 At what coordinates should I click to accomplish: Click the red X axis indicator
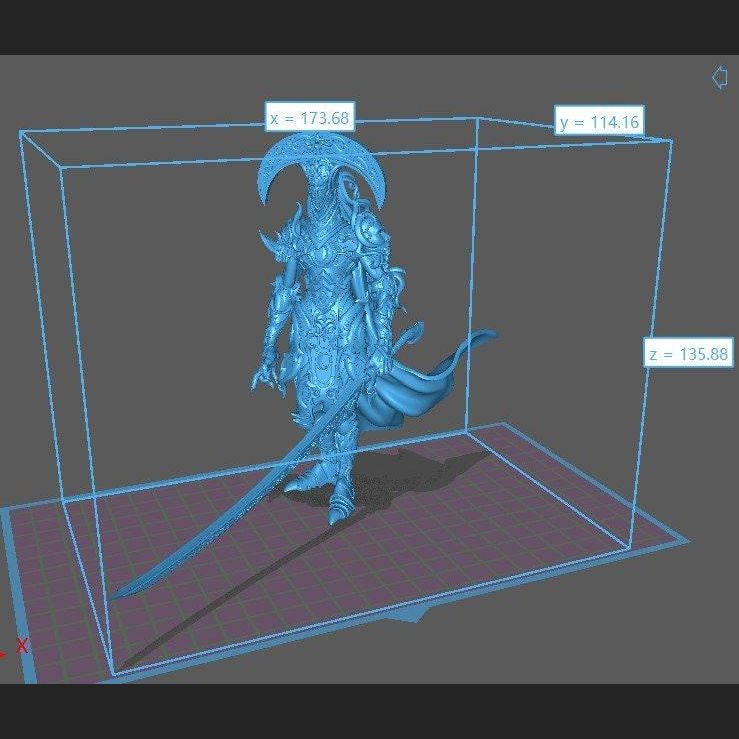[21, 646]
